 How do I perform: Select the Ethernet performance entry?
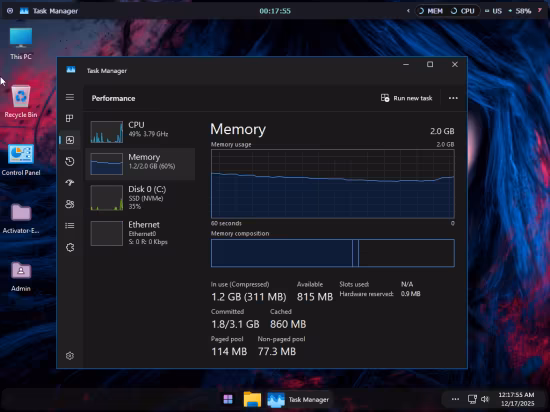(140, 233)
